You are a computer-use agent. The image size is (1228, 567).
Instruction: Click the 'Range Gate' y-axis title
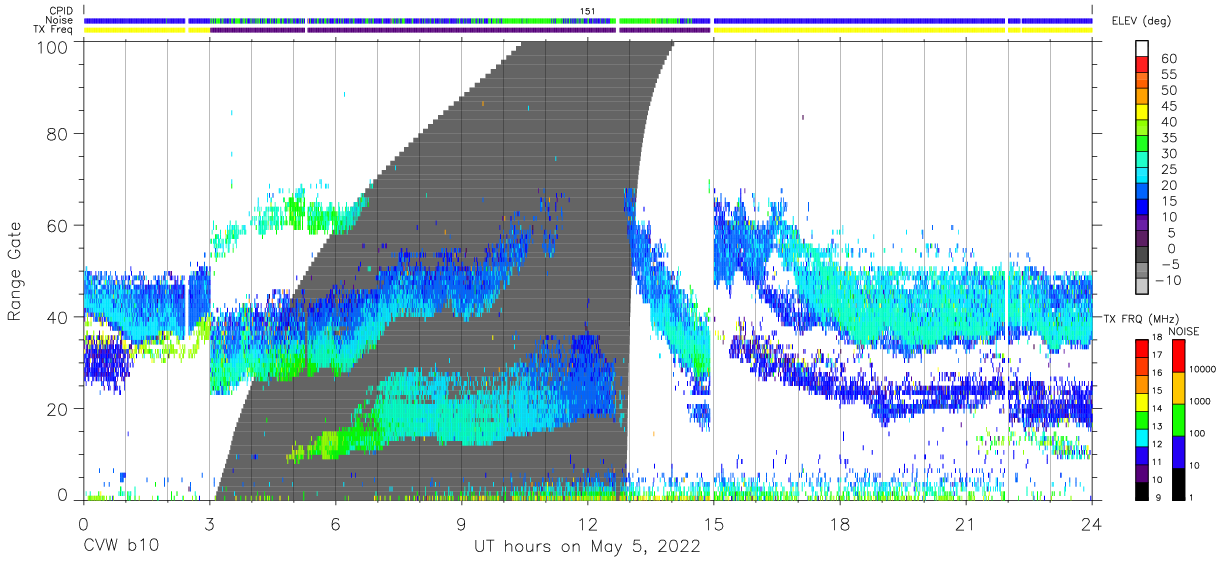(x=15, y=271)
